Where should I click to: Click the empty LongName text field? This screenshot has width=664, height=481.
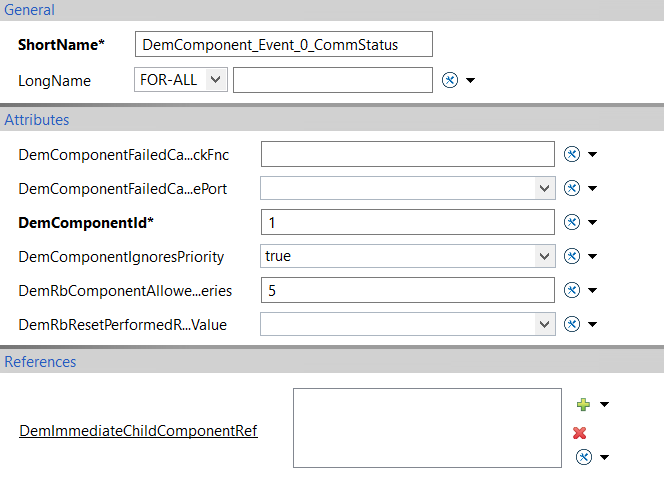click(x=333, y=80)
